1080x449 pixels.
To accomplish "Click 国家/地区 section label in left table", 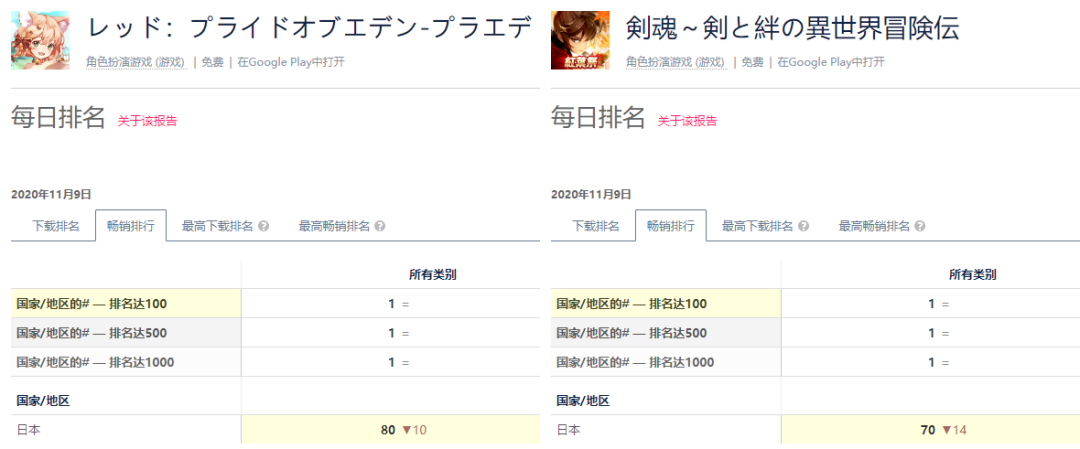I will click(43, 401).
